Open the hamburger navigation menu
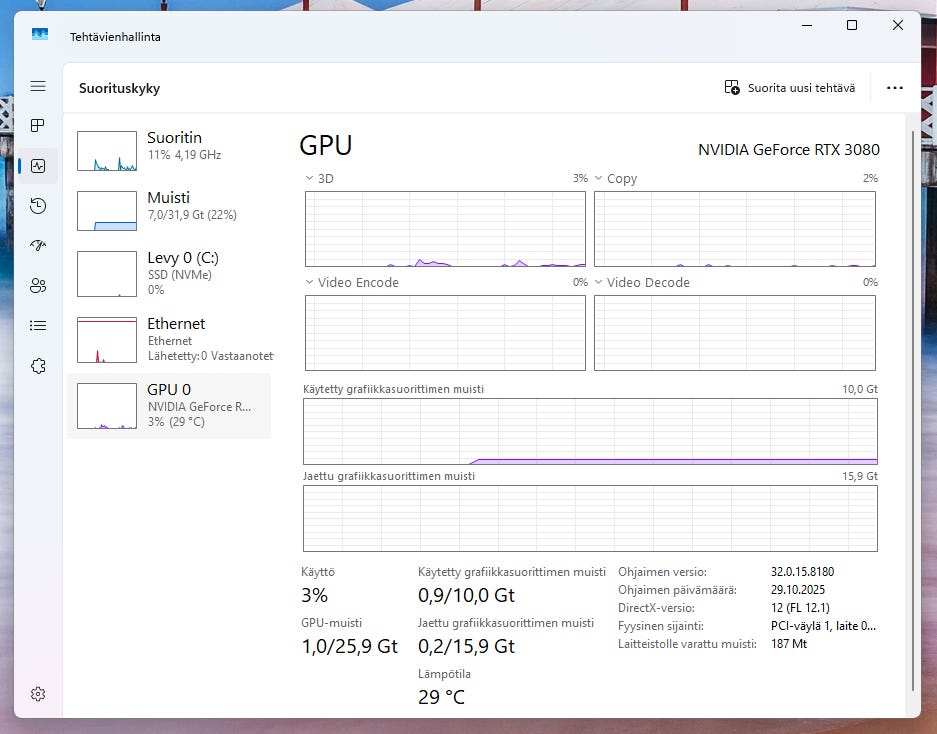This screenshot has width=937, height=734. [38, 86]
